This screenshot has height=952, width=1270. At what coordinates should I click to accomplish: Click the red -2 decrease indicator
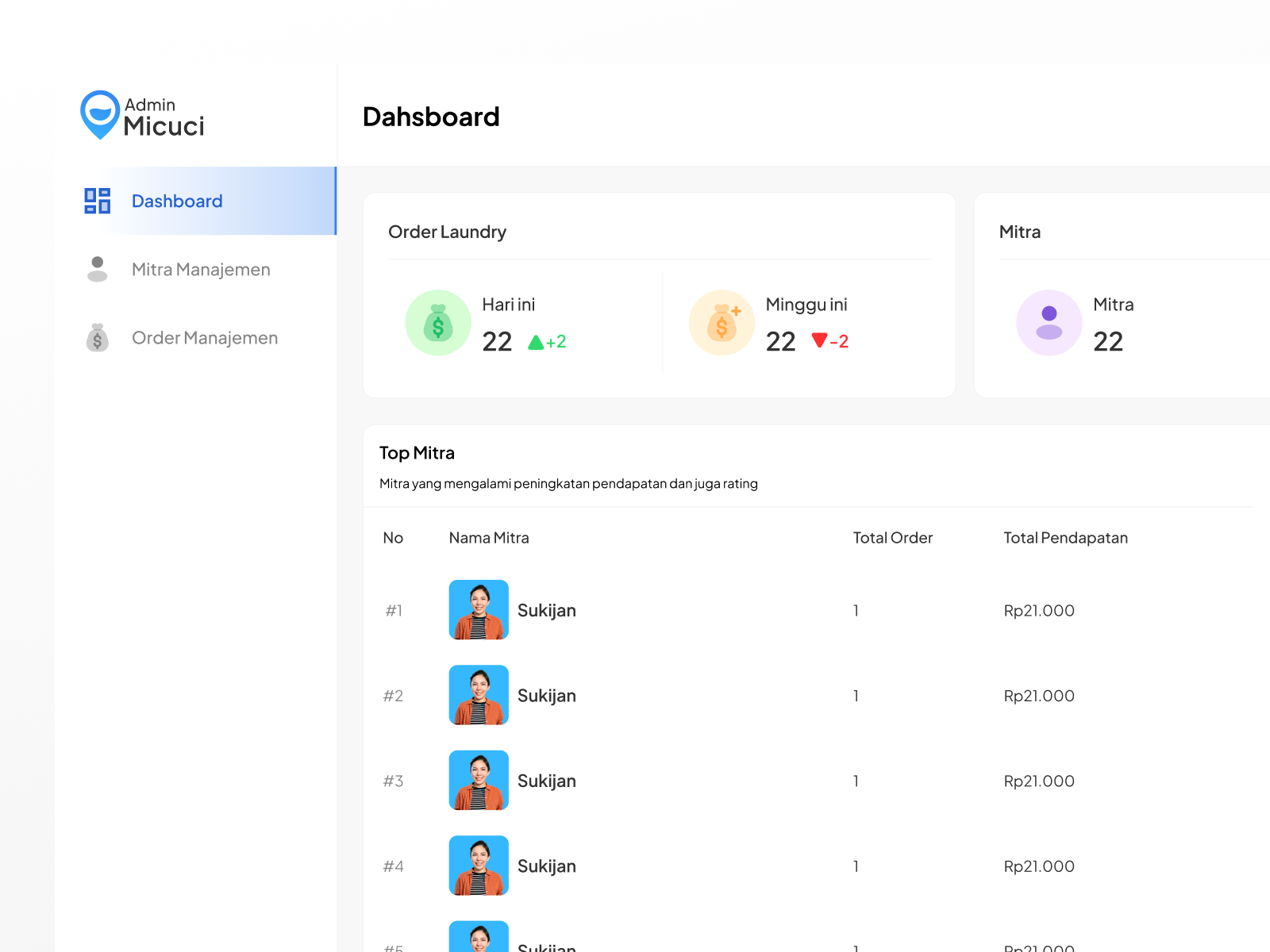(x=829, y=341)
